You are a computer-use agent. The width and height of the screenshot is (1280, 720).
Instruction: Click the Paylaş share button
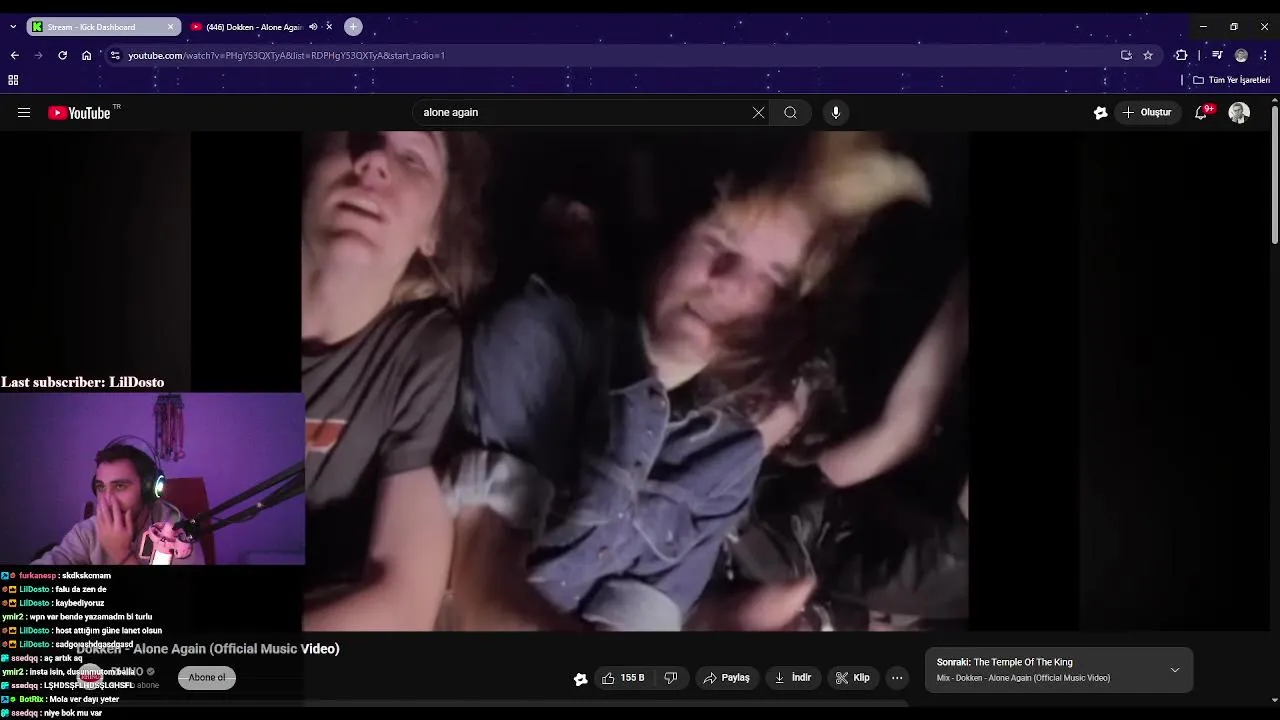[727, 678]
